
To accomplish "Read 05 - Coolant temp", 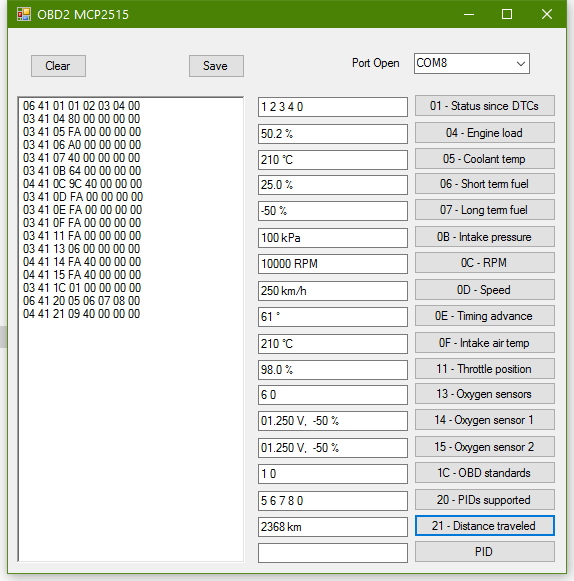I will (484, 159).
